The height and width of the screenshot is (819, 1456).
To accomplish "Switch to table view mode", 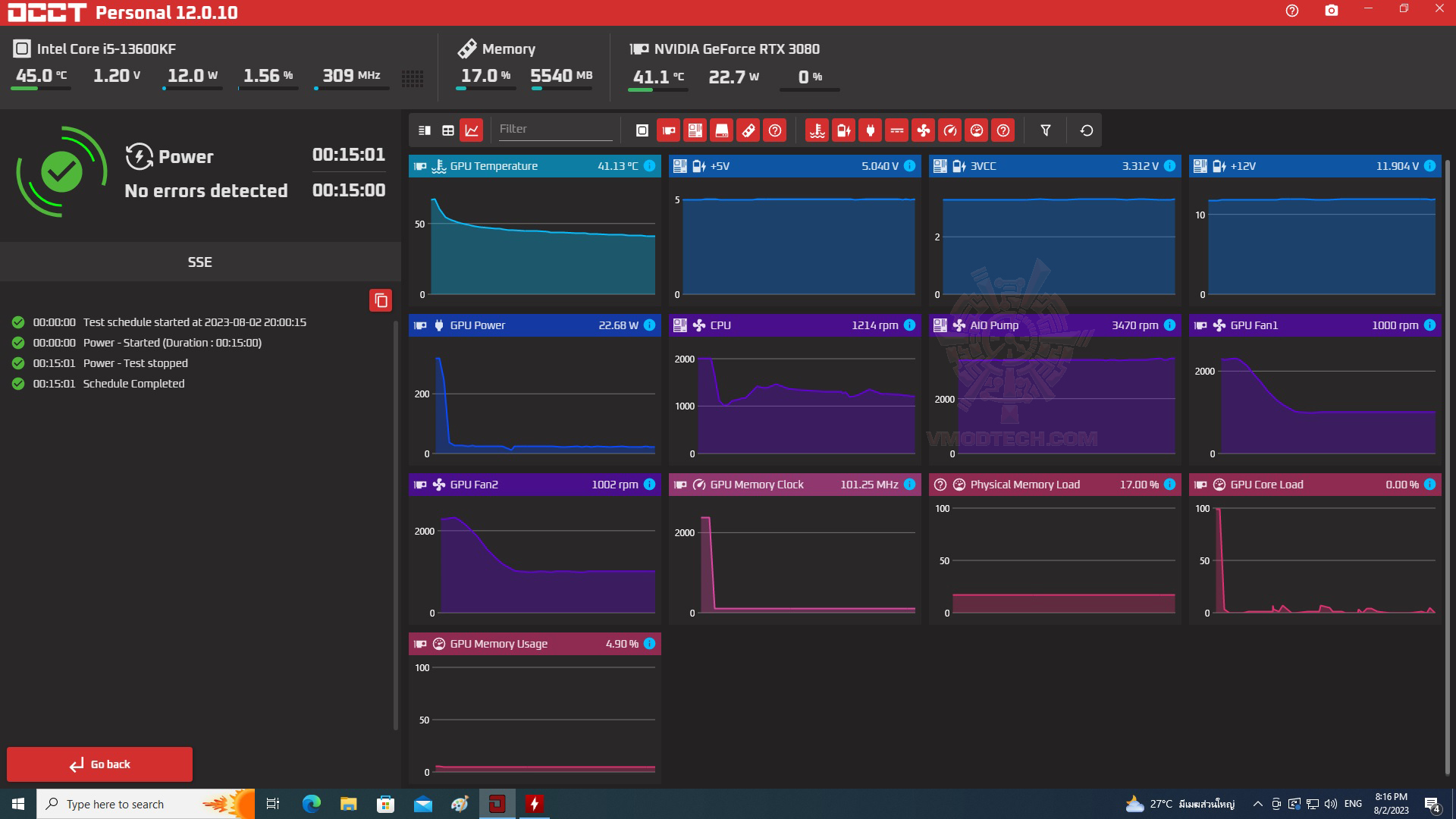I will (x=448, y=130).
